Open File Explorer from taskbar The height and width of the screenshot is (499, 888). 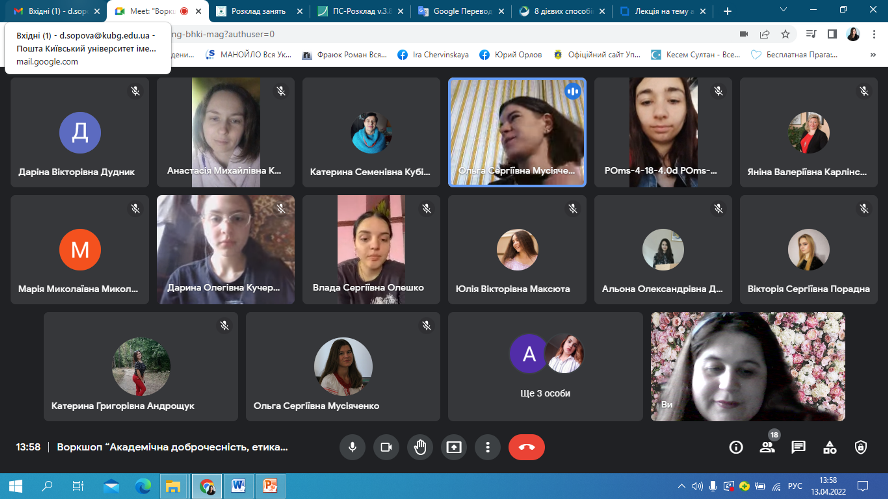[173, 486]
